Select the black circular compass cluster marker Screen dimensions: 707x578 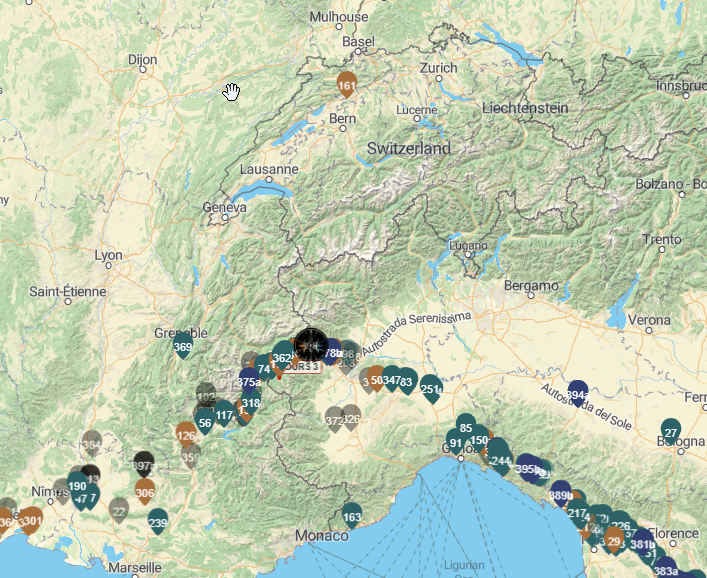click(x=312, y=346)
